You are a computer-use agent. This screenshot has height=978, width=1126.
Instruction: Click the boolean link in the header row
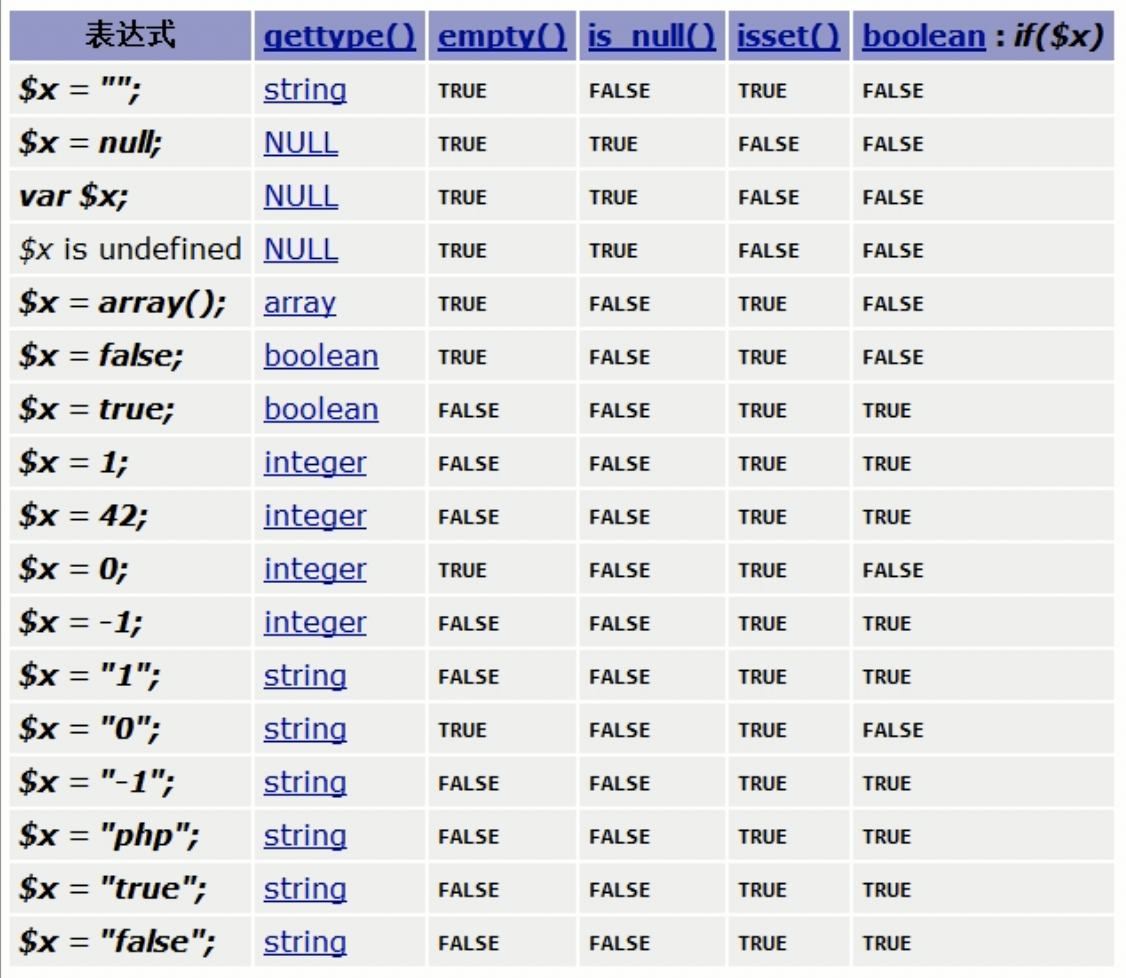[923, 37]
